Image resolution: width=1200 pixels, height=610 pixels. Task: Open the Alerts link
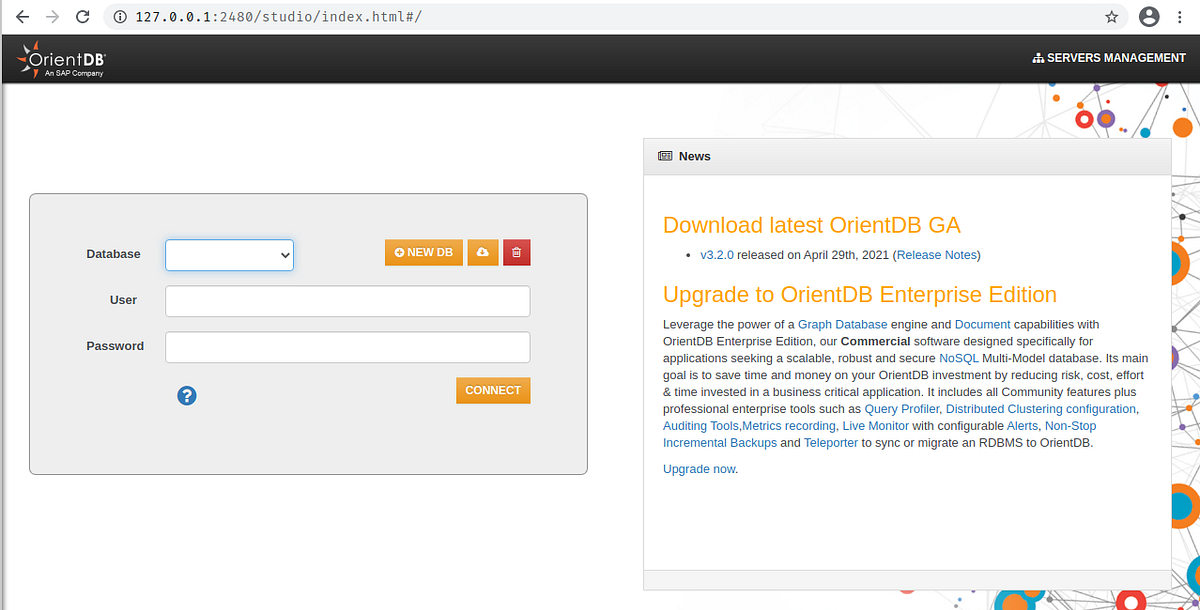(x=1022, y=426)
